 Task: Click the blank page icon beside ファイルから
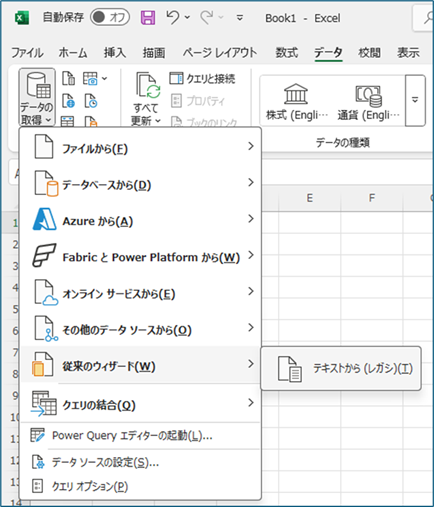[x=44, y=146]
